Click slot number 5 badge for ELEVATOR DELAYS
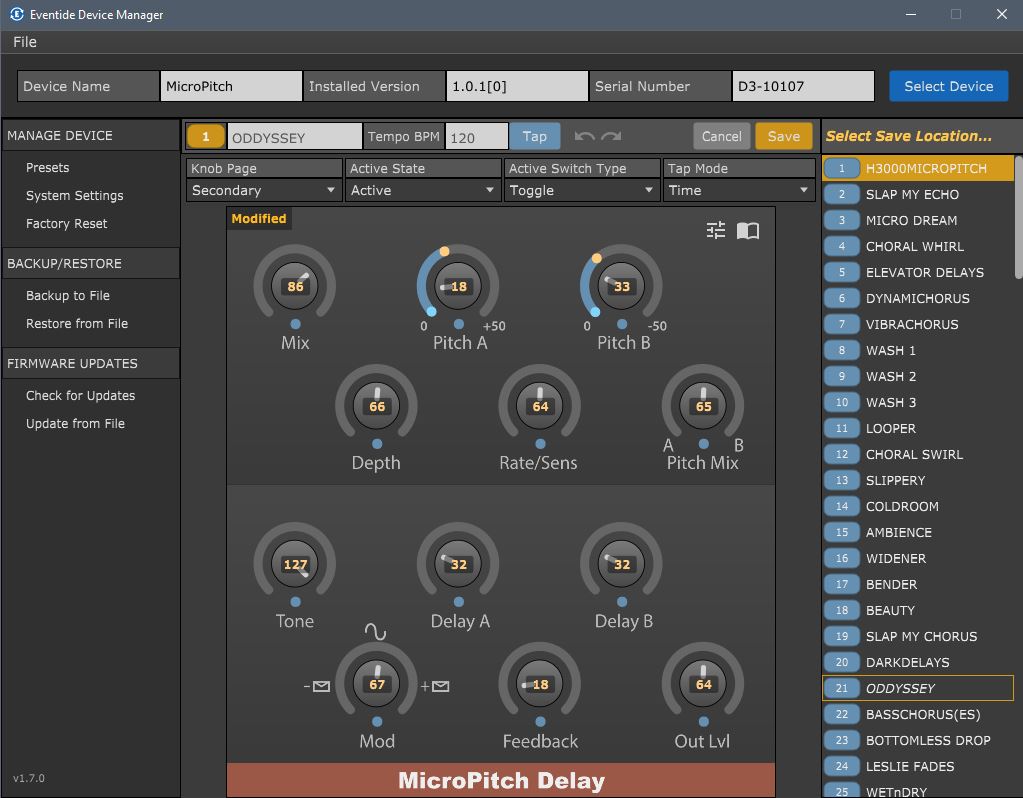This screenshot has height=798, width=1023. coord(842,272)
